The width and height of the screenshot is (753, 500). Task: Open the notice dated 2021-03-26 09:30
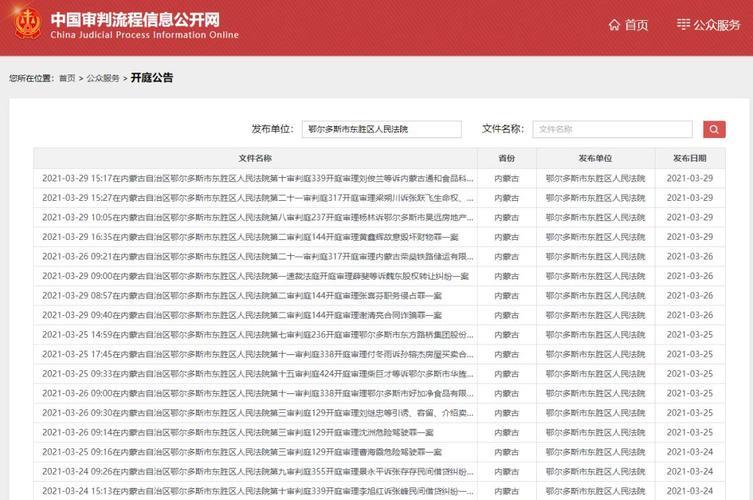258,413
